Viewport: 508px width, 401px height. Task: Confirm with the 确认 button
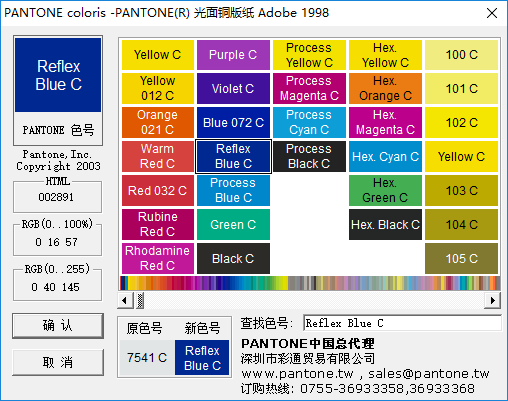tap(58, 326)
